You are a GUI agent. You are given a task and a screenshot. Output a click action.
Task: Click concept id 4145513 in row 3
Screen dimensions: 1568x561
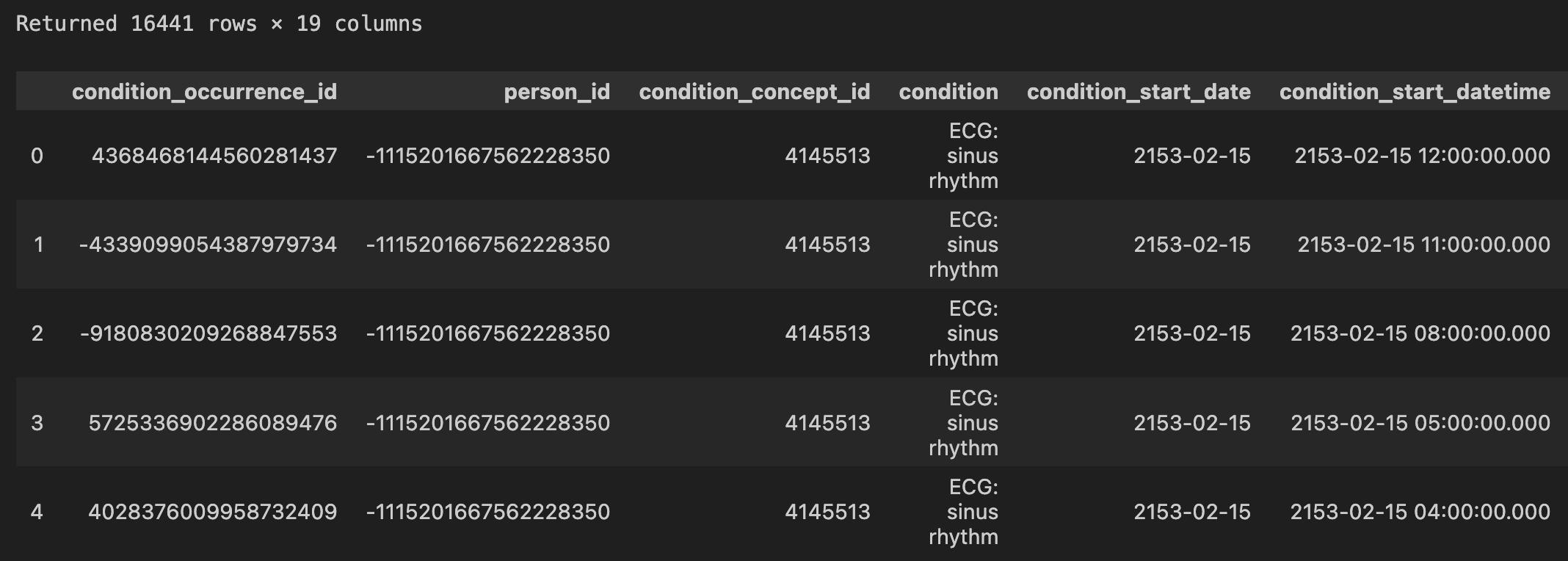[x=827, y=423]
